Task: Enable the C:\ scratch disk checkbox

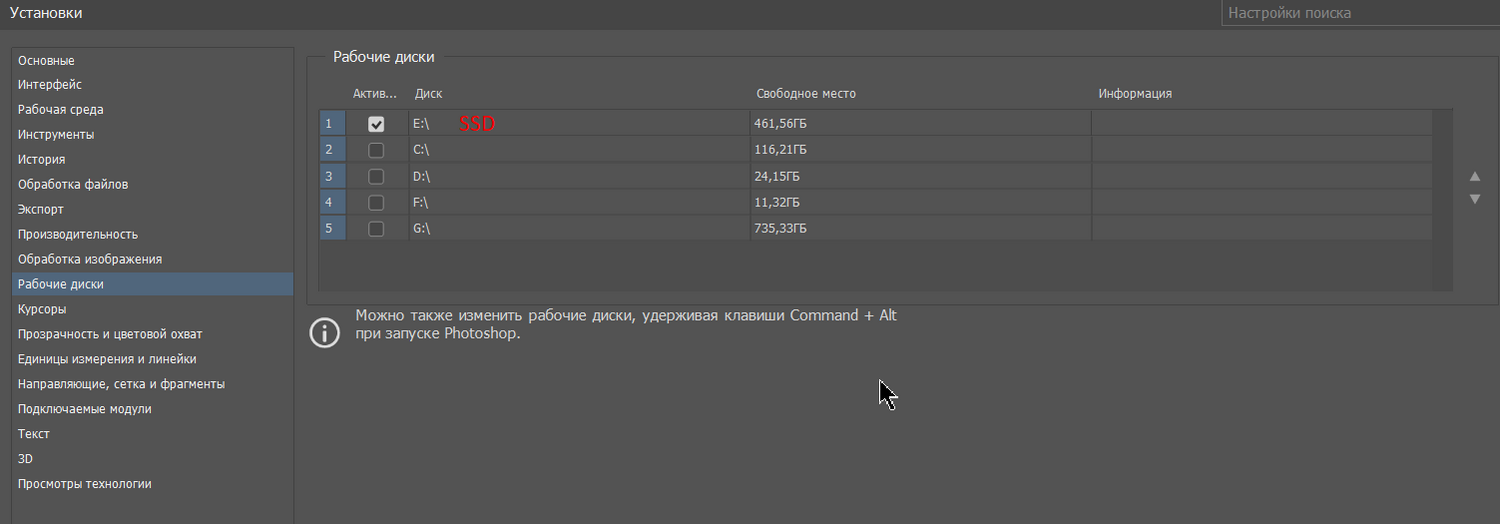Action: (x=376, y=150)
